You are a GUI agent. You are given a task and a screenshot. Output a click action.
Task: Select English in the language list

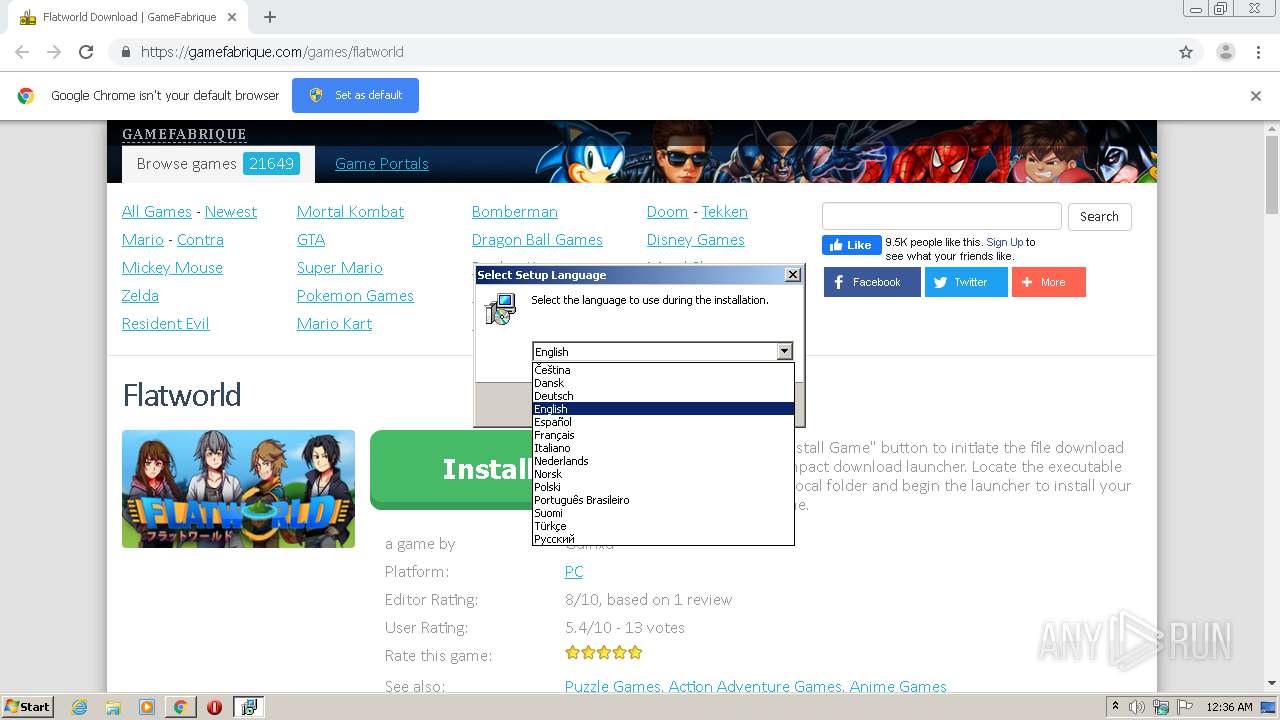point(663,409)
